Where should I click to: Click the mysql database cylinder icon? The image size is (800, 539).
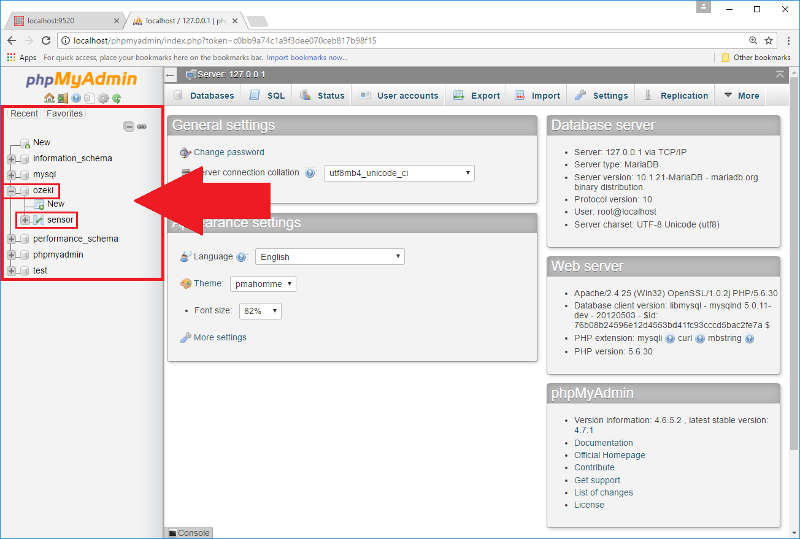[24, 175]
